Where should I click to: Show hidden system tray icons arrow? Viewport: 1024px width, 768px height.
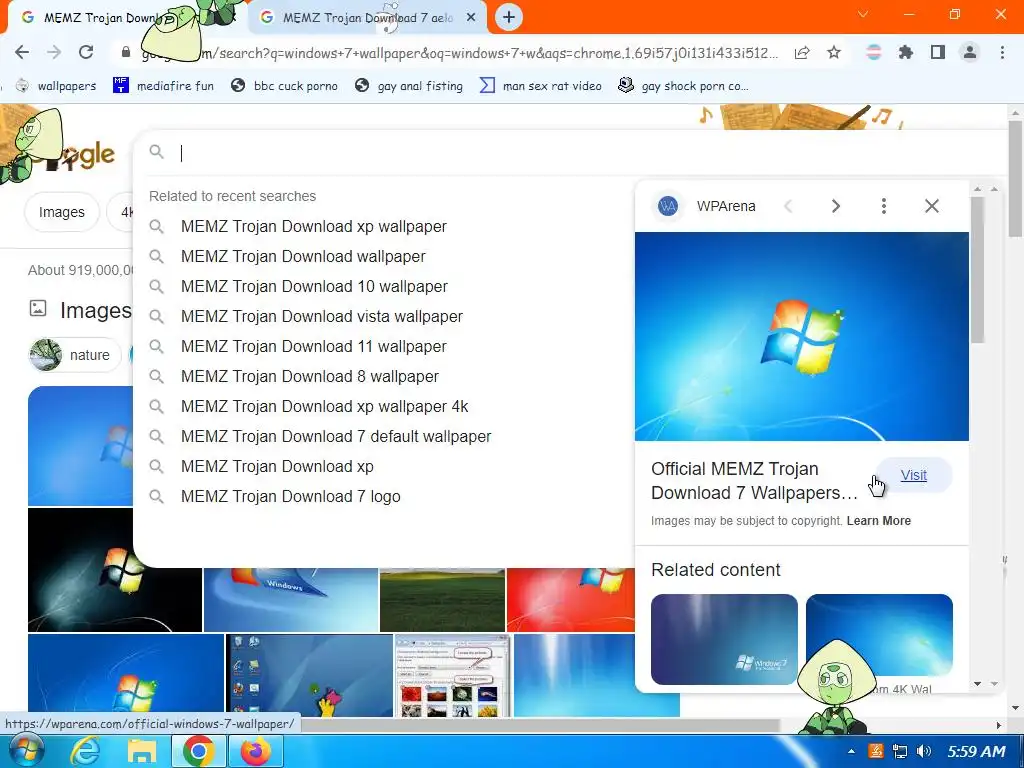(851, 752)
